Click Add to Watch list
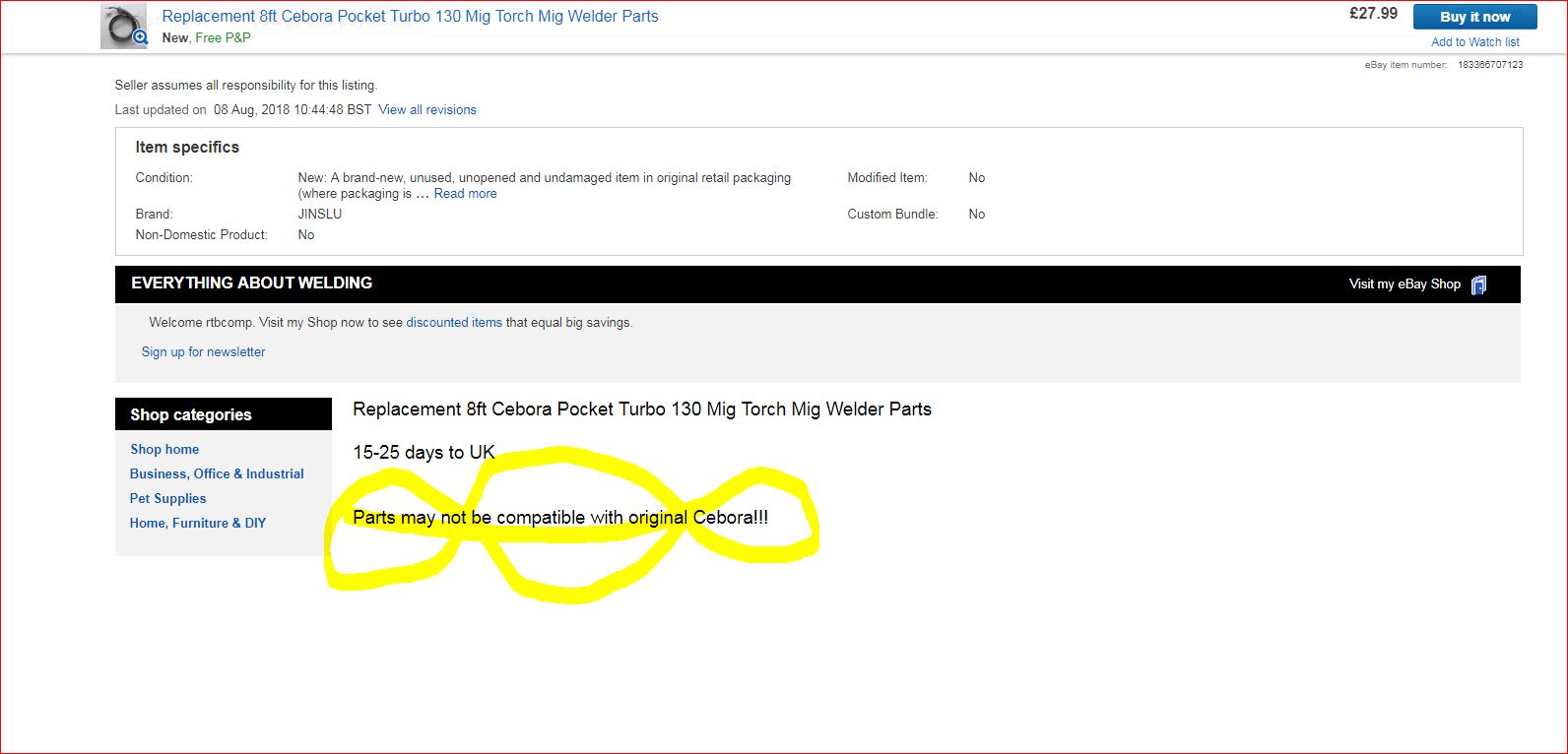Screen dimensions: 1568x754 1474,42
